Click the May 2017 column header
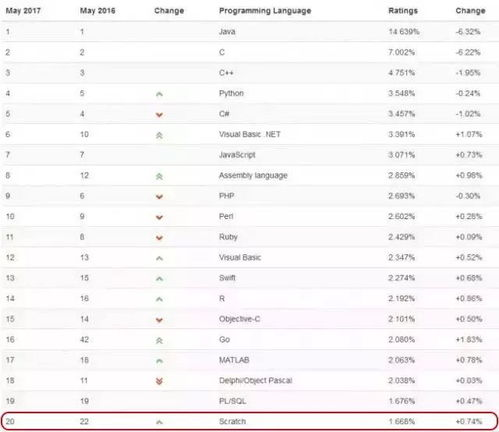The image size is (499, 432). pyautogui.click(x=23, y=11)
